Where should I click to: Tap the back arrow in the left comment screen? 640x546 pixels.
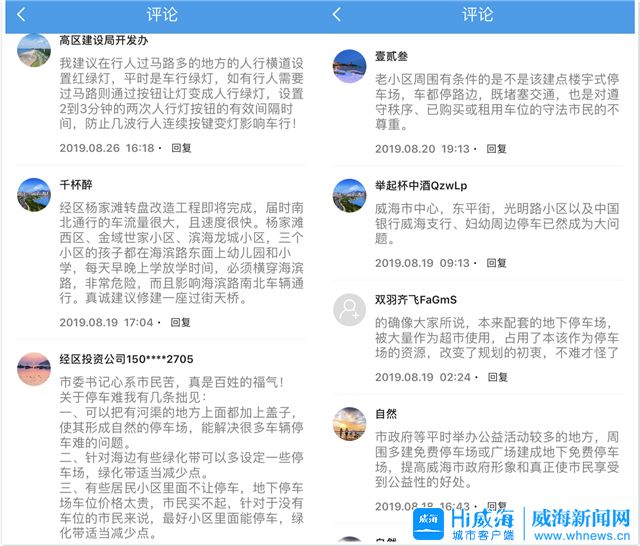[22, 15]
